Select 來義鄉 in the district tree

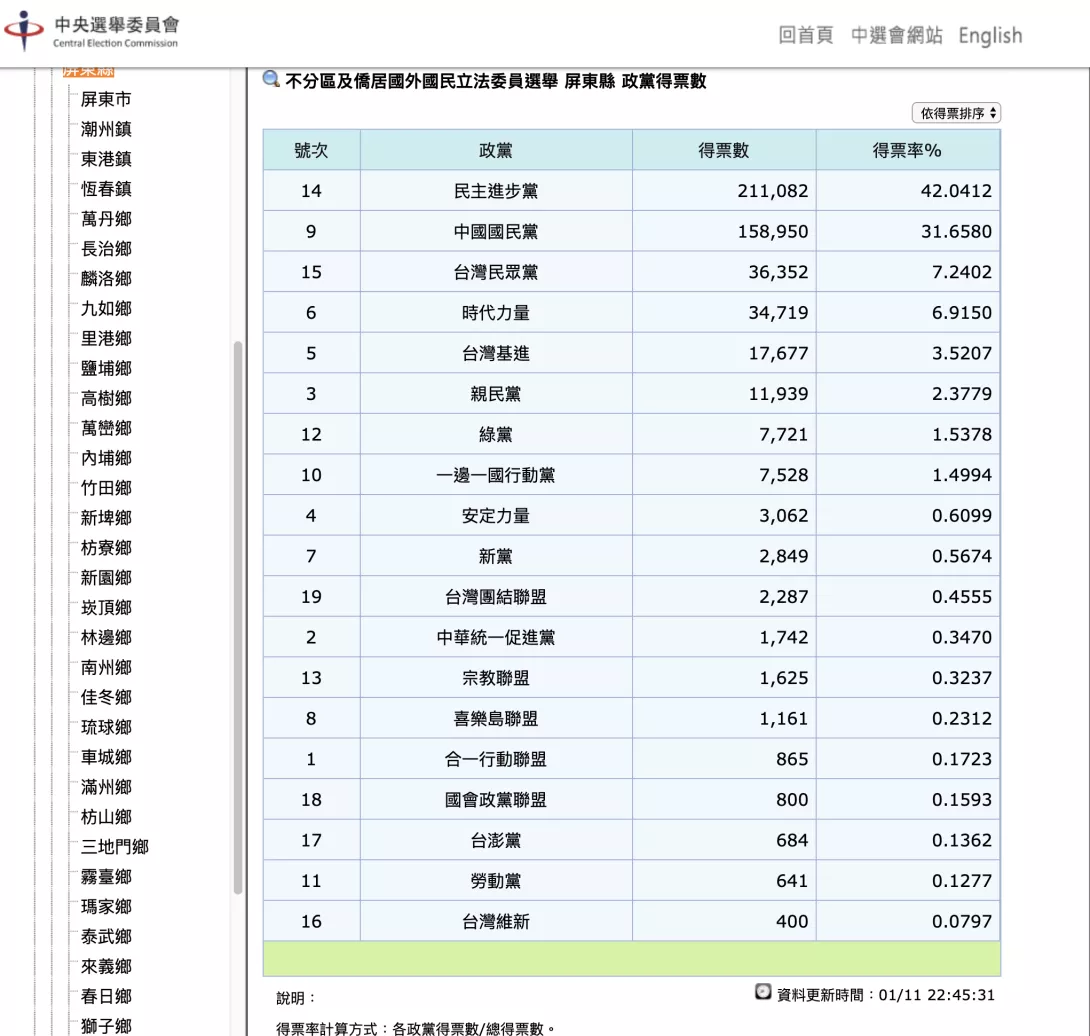106,966
